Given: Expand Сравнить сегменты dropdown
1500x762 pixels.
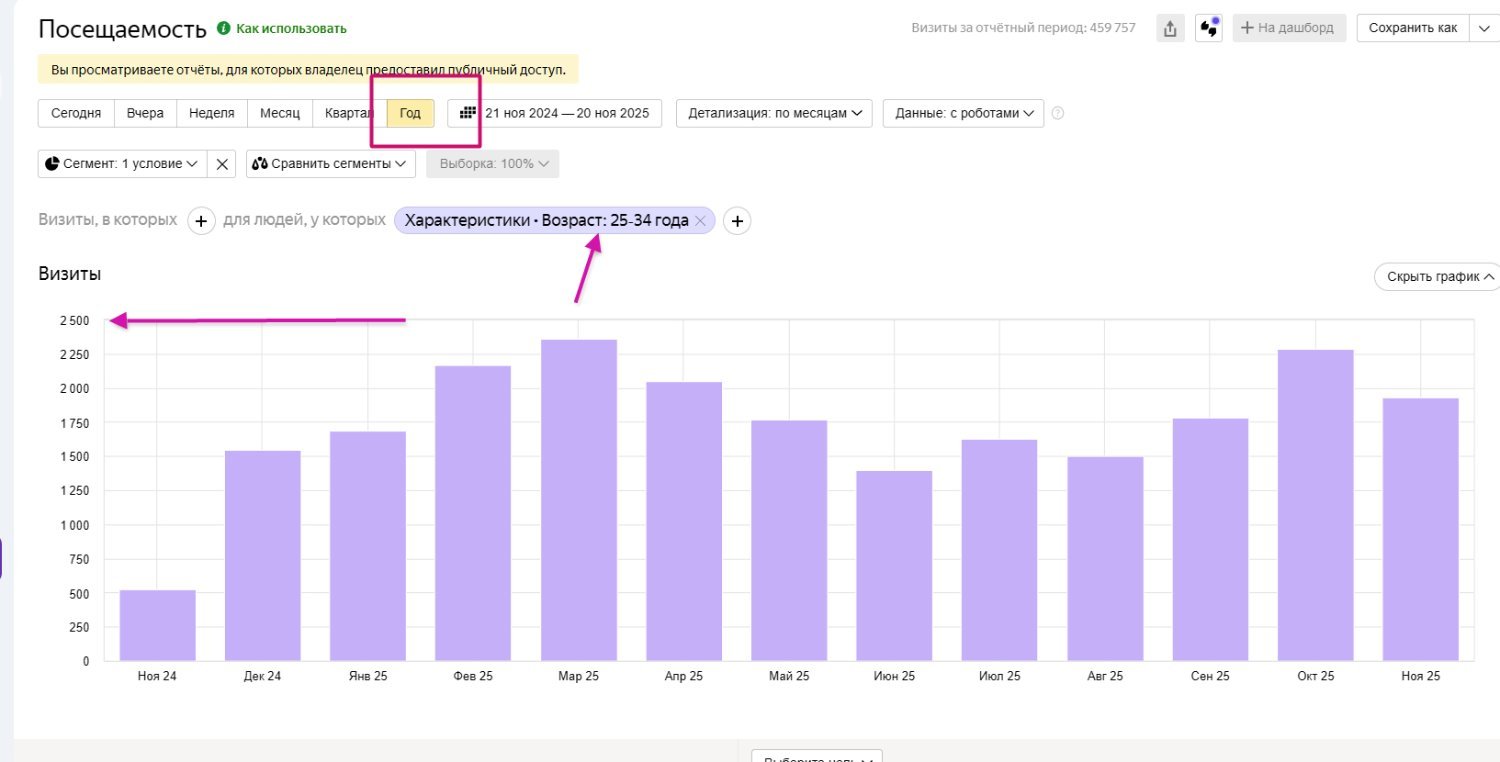Looking at the screenshot, I should click(331, 163).
